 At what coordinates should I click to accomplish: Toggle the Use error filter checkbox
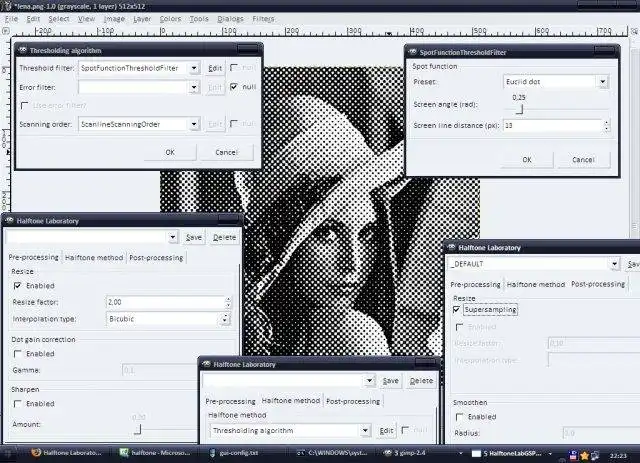coord(24,106)
